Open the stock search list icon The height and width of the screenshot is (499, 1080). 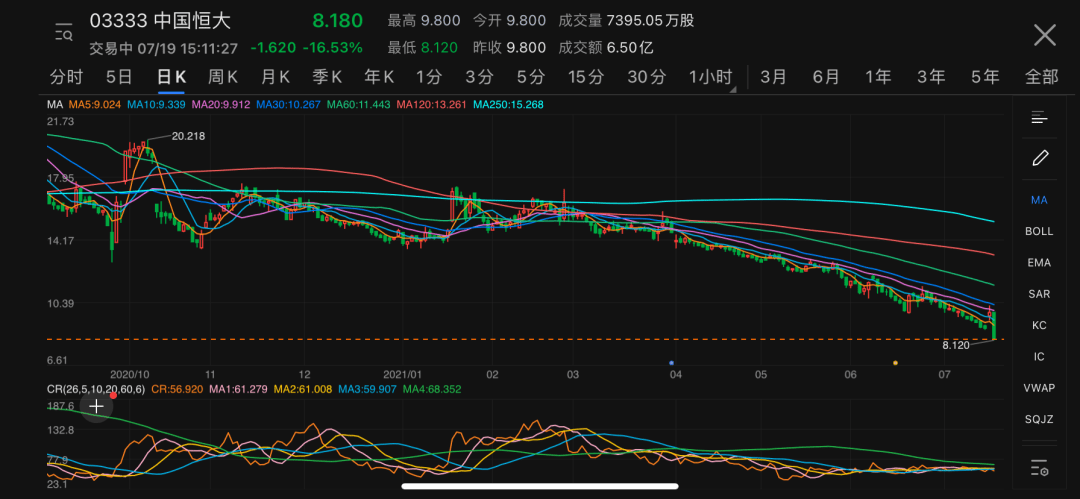[63, 32]
